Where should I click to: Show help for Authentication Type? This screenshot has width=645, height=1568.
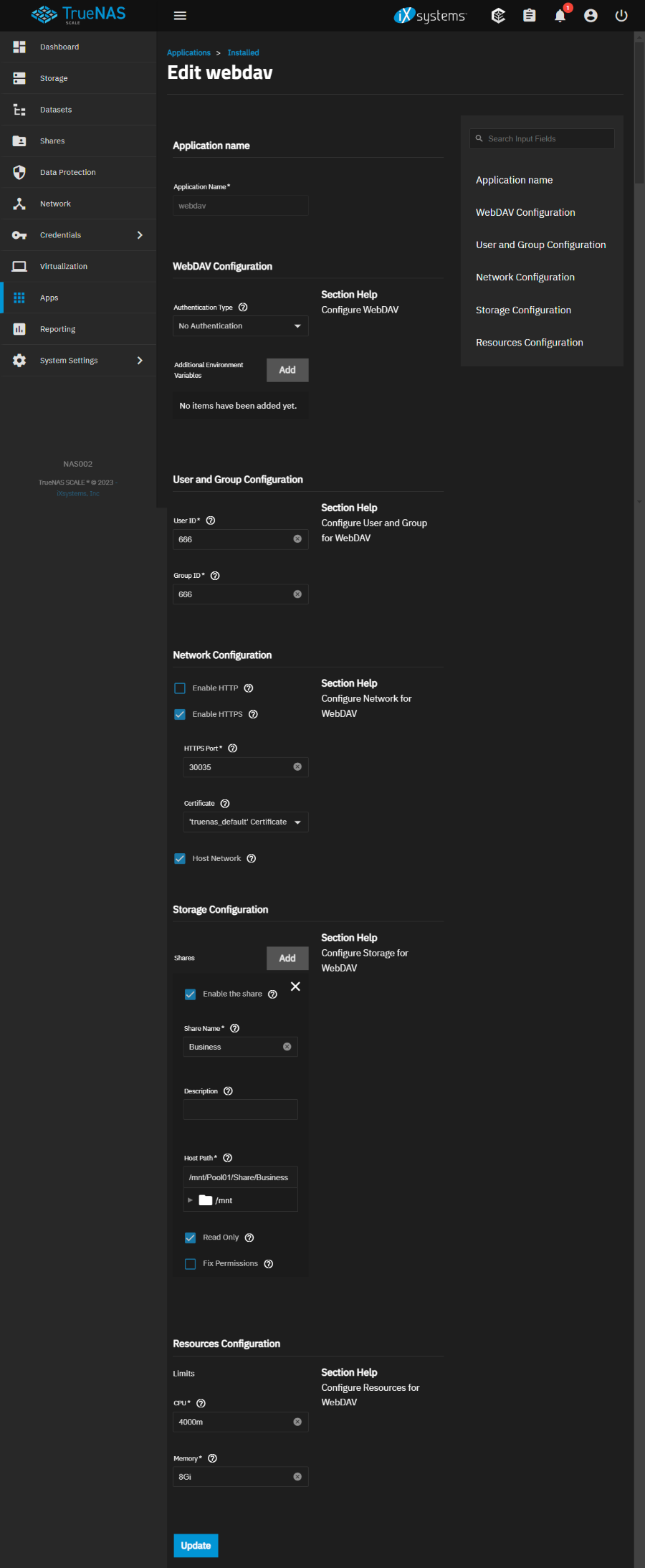click(243, 308)
